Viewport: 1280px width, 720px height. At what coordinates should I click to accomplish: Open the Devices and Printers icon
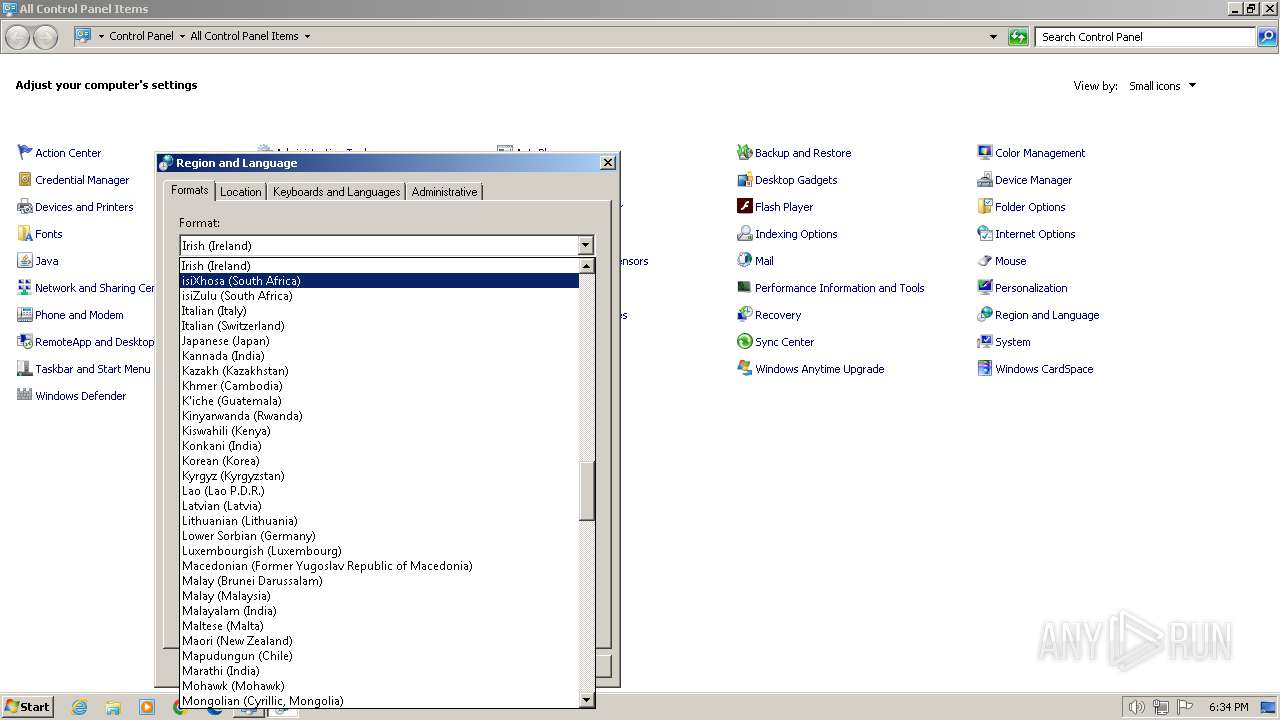coord(25,206)
